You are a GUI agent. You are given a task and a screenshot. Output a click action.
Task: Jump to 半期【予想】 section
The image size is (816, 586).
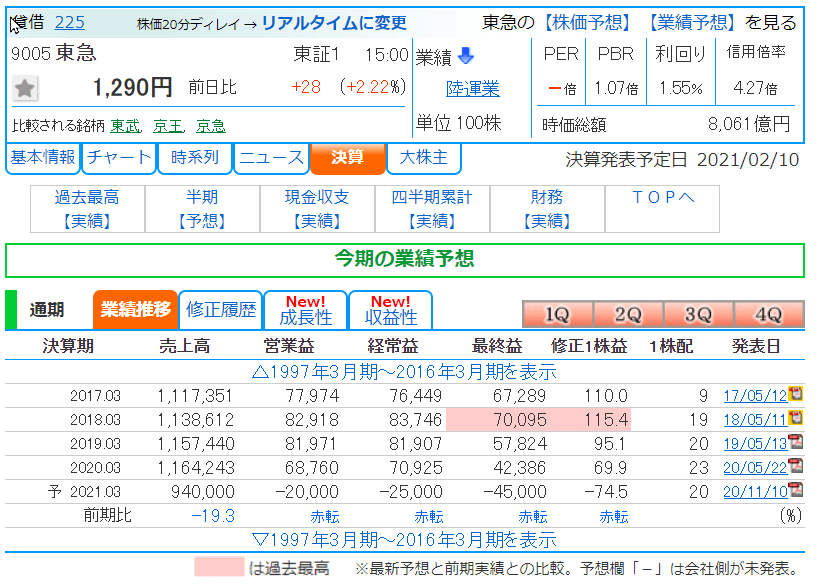click(x=202, y=209)
